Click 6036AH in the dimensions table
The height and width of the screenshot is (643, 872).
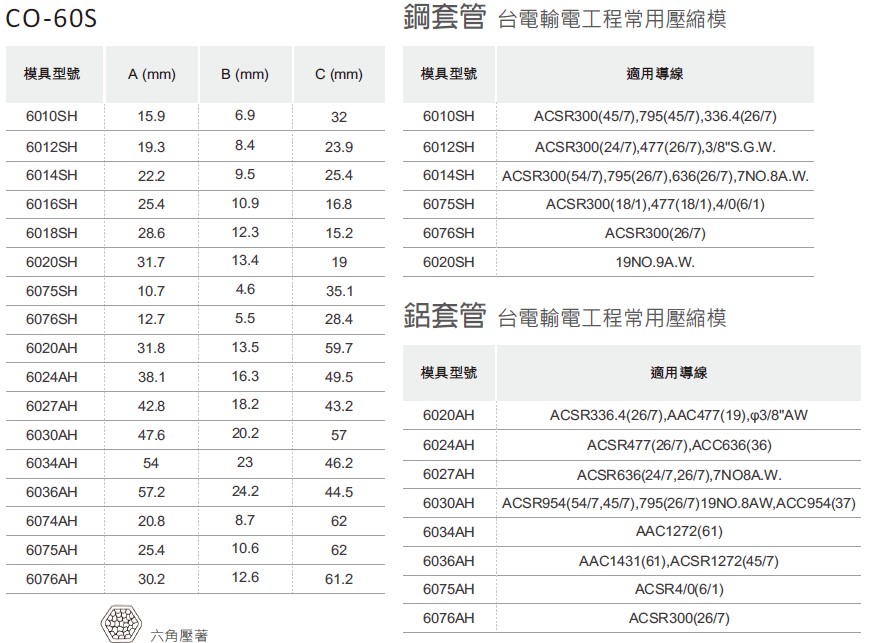[x=52, y=492]
